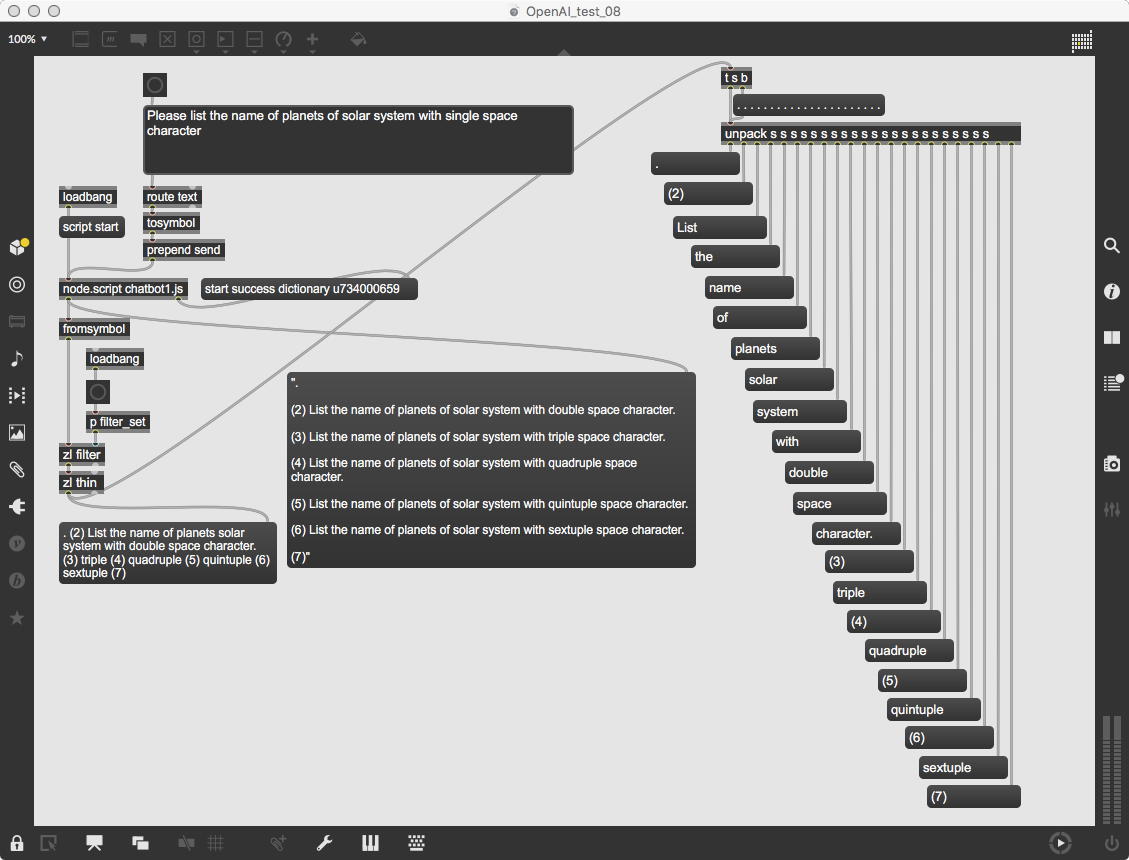
Task: Select the 'zl filter' object
Action: [81, 454]
